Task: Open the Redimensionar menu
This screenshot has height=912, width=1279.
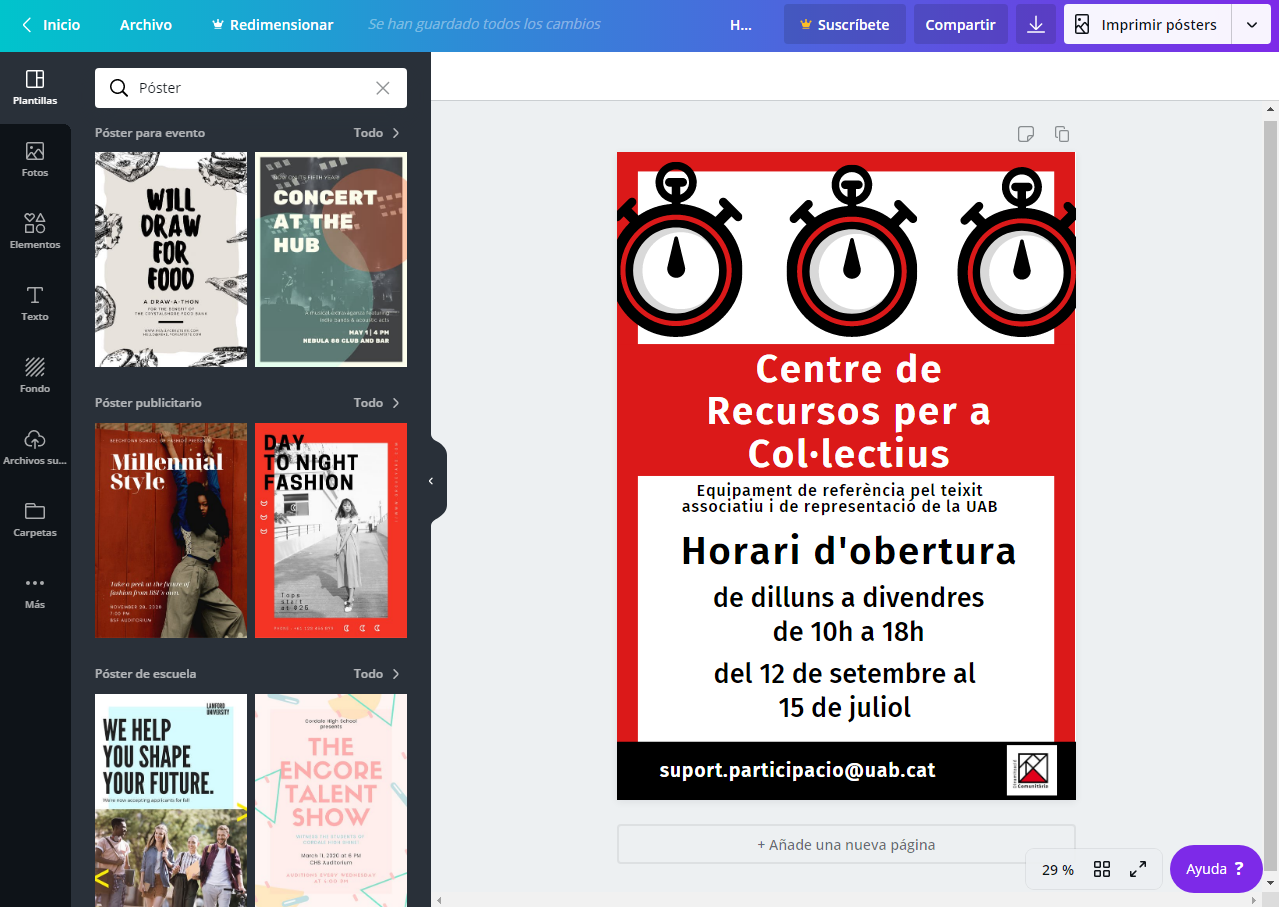Action: [273, 25]
